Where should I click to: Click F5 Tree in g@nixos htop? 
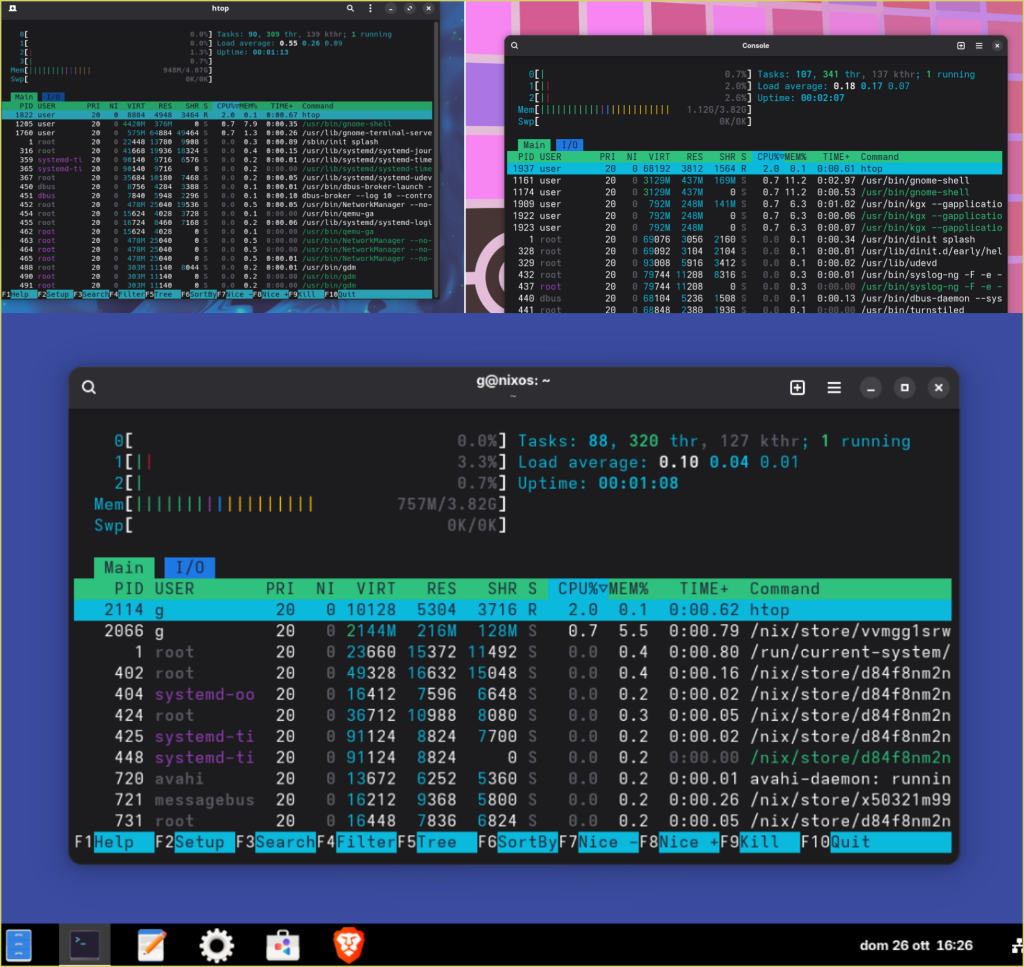[x=436, y=842]
